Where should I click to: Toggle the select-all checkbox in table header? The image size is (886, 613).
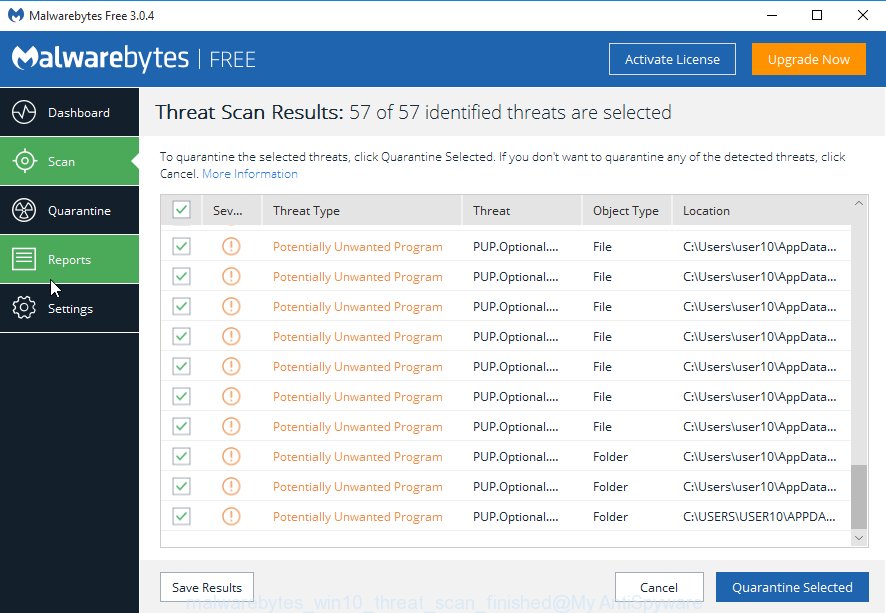[181, 210]
